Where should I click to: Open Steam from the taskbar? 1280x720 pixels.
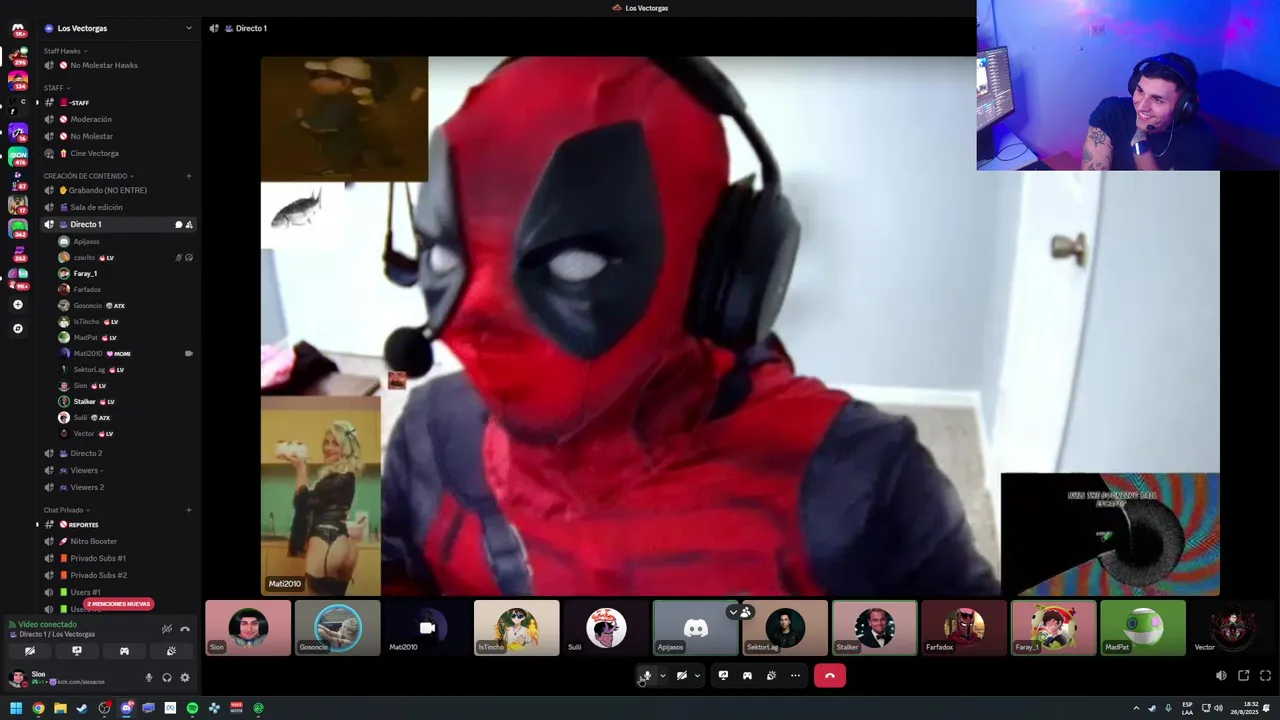pos(82,708)
